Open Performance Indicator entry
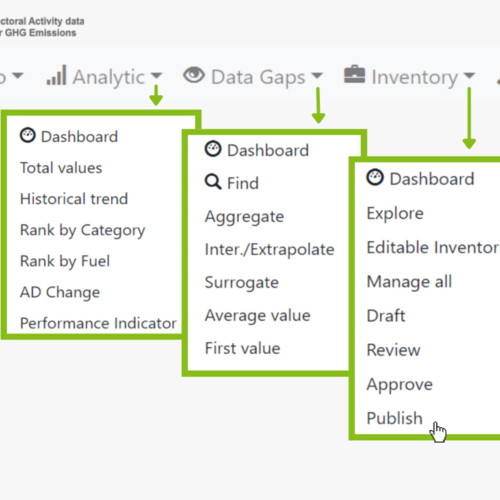Viewport: 500px width, 500px height. [x=98, y=323]
